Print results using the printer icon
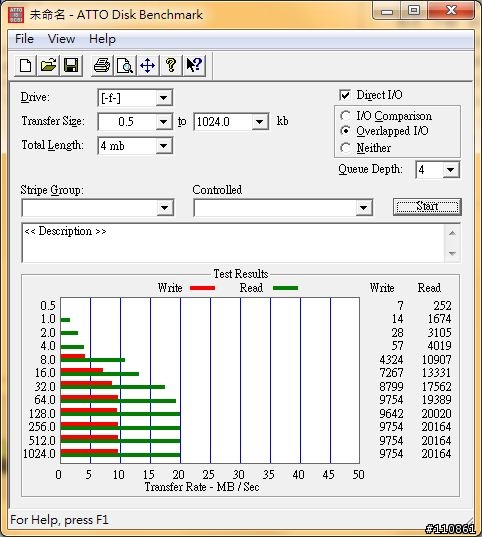Viewport: 482px width, 537px height. (x=102, y=65)
